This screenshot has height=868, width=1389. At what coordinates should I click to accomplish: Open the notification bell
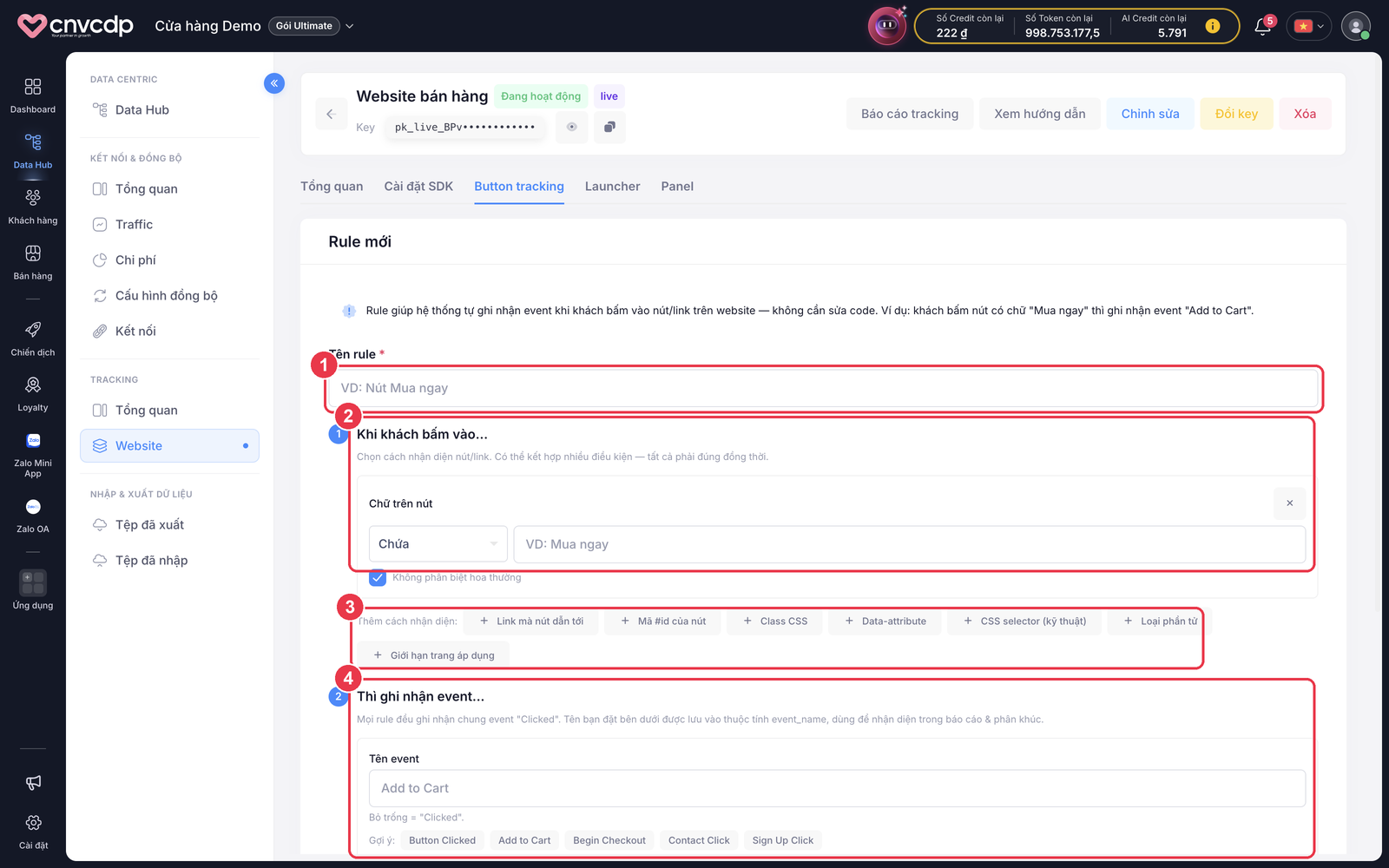pos(1263,27)
